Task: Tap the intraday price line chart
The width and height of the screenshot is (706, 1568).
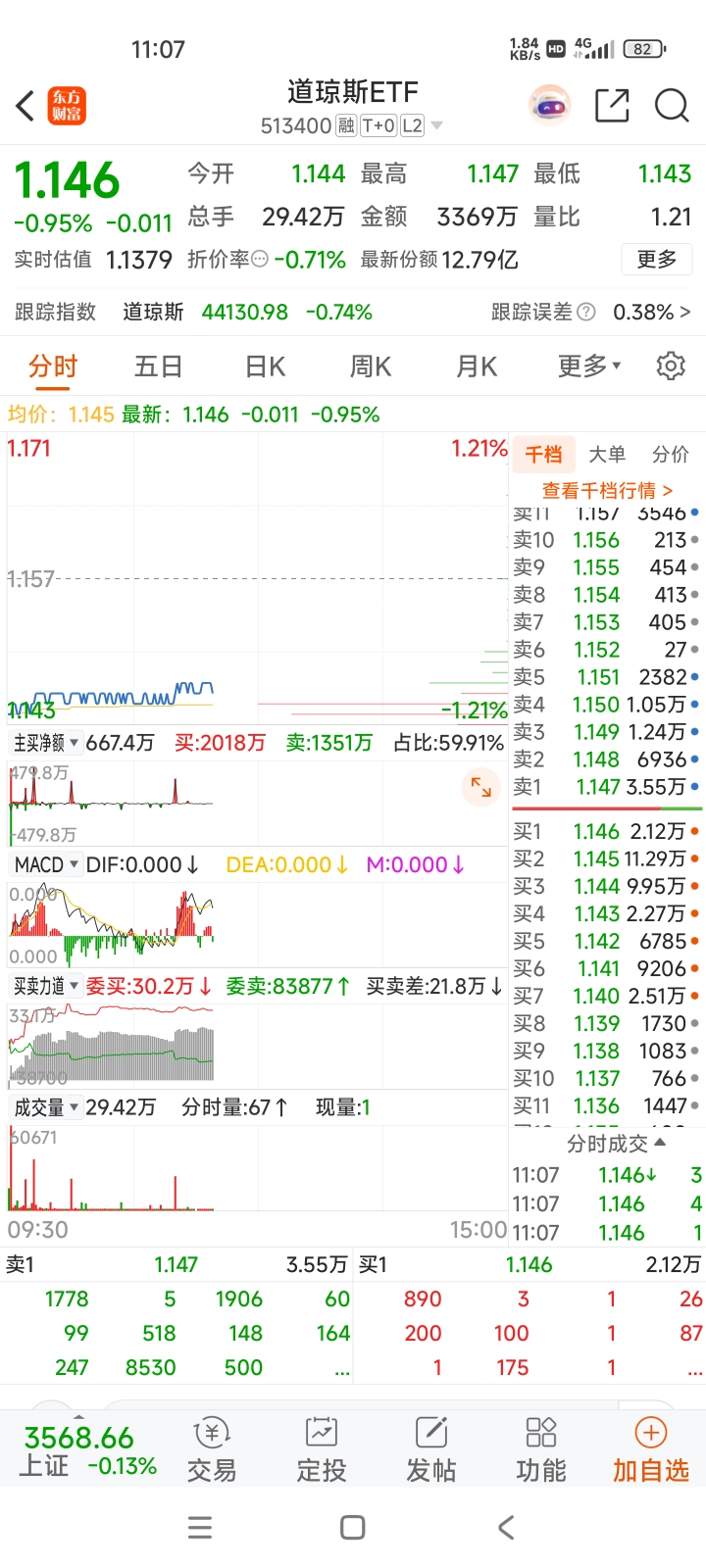Action: [x=257, y=579]
